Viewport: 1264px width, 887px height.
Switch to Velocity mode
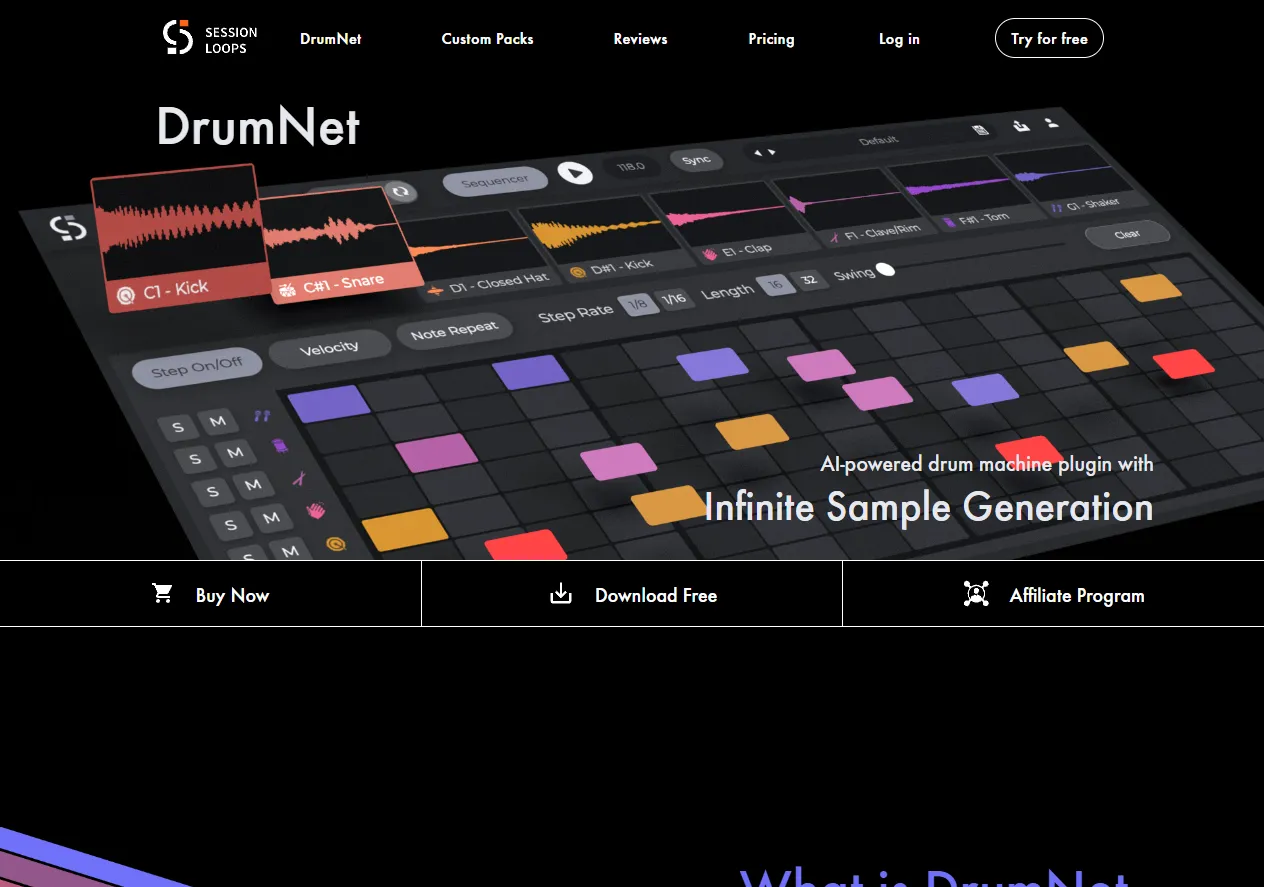[x=329, y=348]
